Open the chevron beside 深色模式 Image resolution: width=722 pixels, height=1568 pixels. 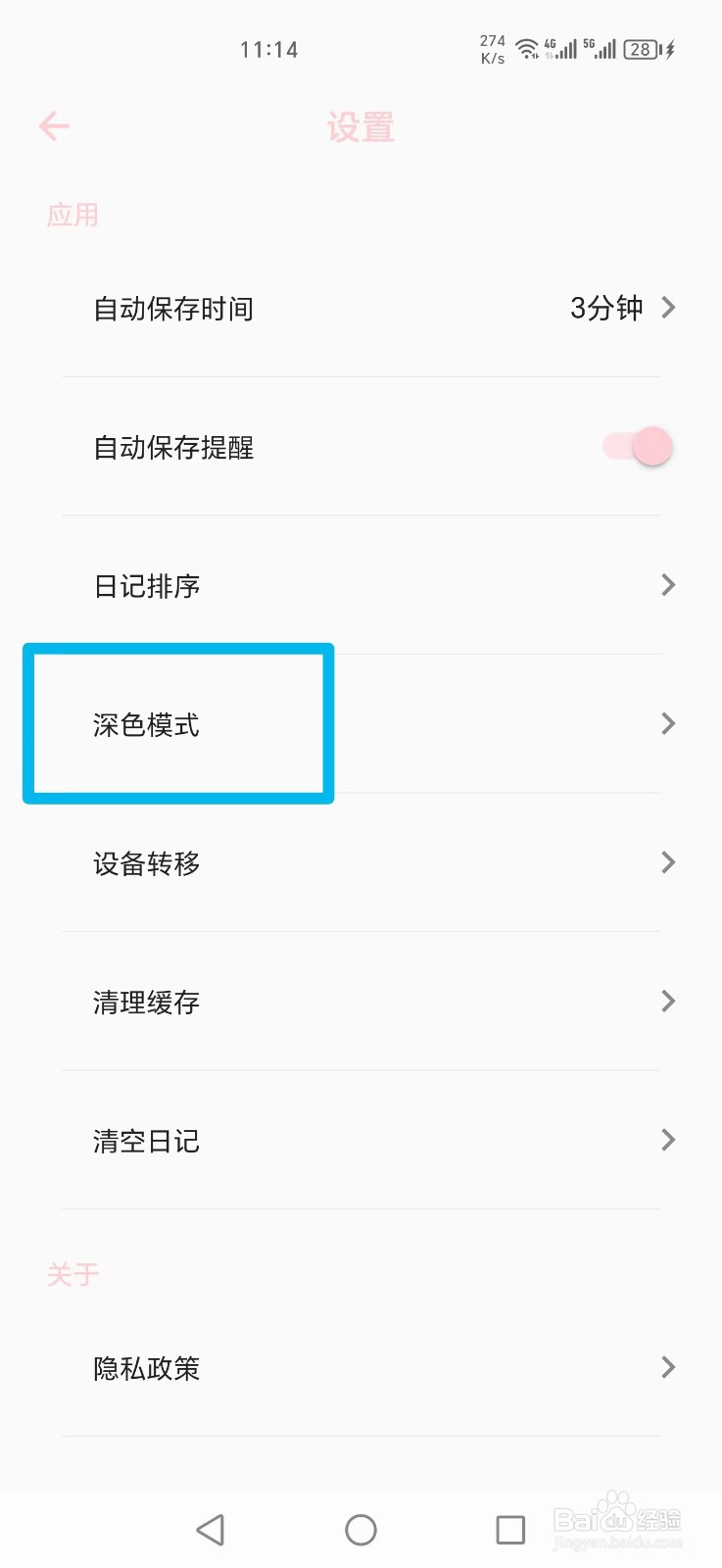tap(668, 723)
